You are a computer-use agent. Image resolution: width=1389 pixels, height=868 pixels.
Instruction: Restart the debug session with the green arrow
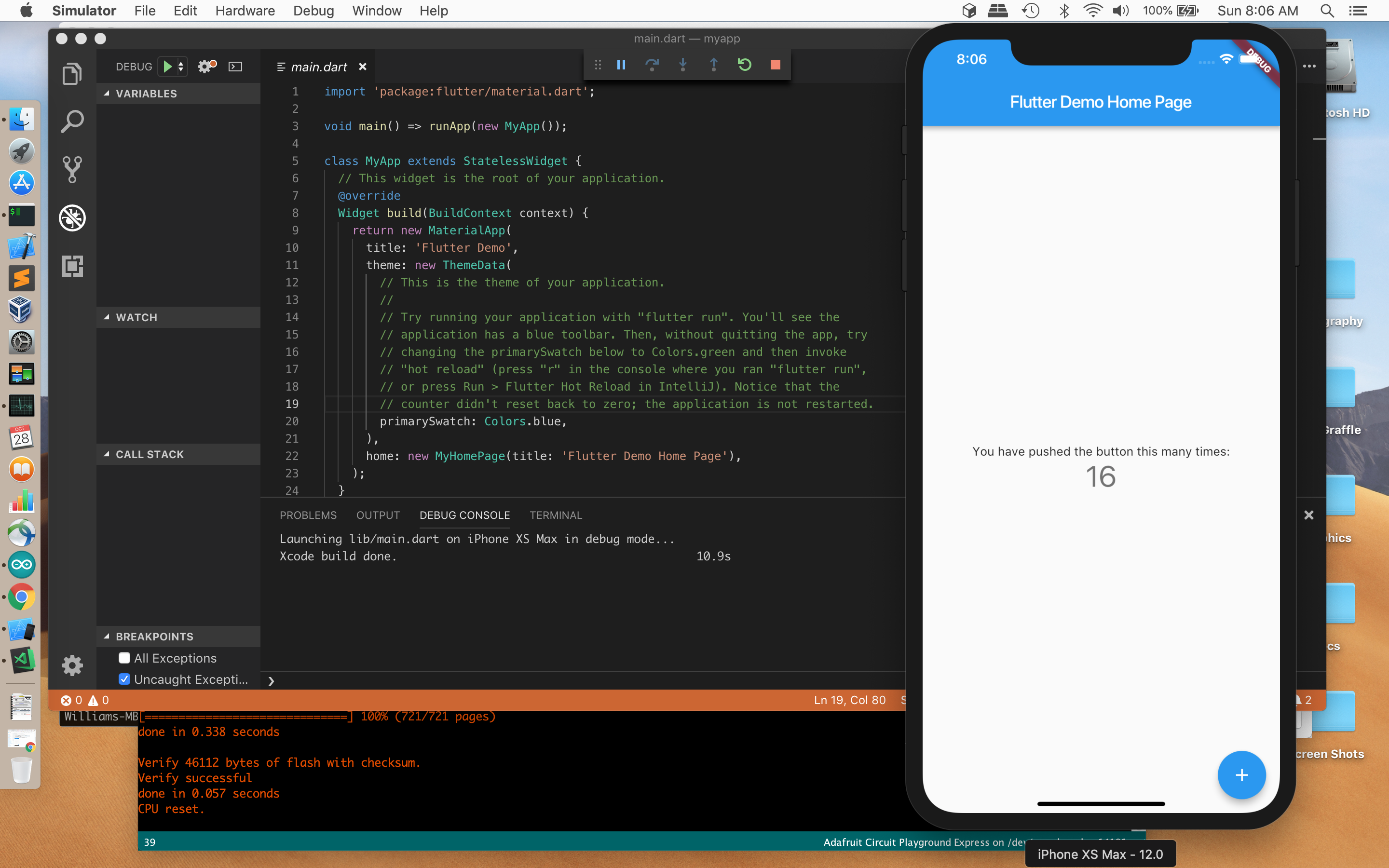745,65
